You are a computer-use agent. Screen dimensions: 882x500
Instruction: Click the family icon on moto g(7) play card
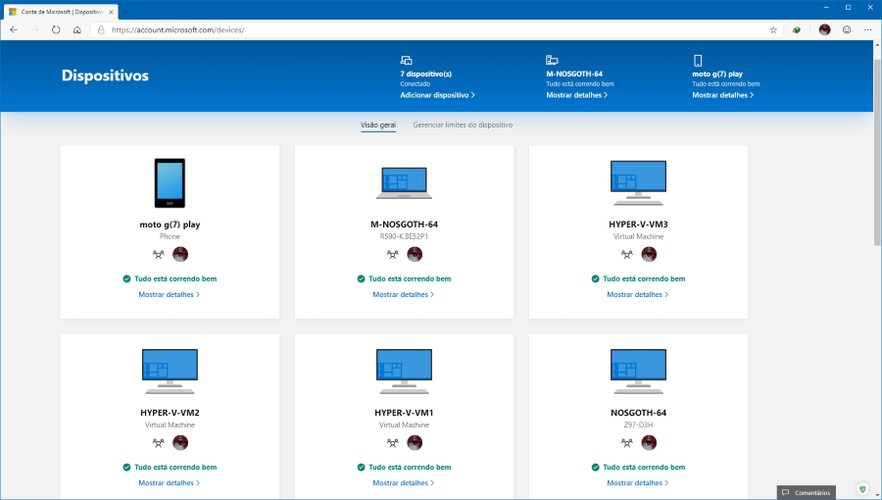159,254
